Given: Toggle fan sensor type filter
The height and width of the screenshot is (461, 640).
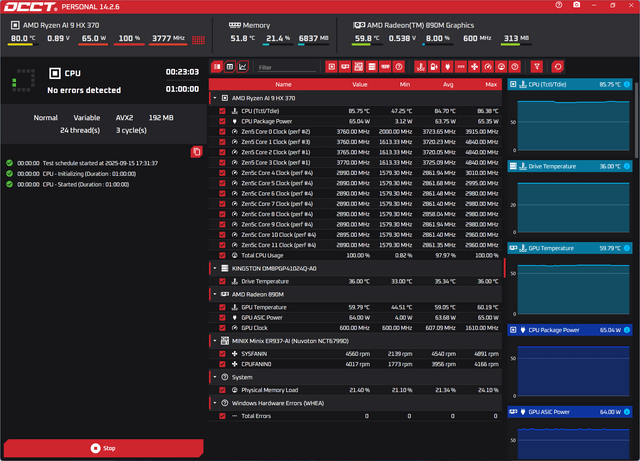Looking at the screenshot, I should click(x=474, y=67).
